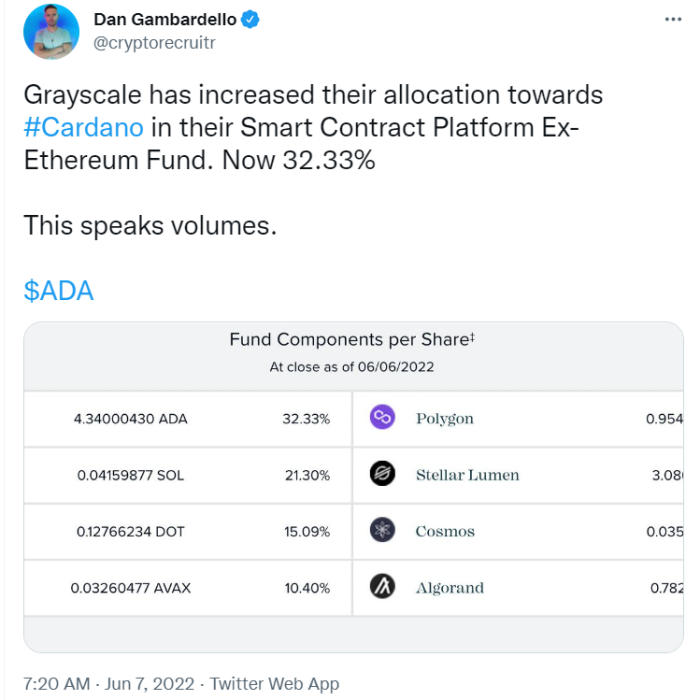Viewport: 700px width, 700px height.
Task: Click the Cosmos name in the table
Action: click(445, 531)
